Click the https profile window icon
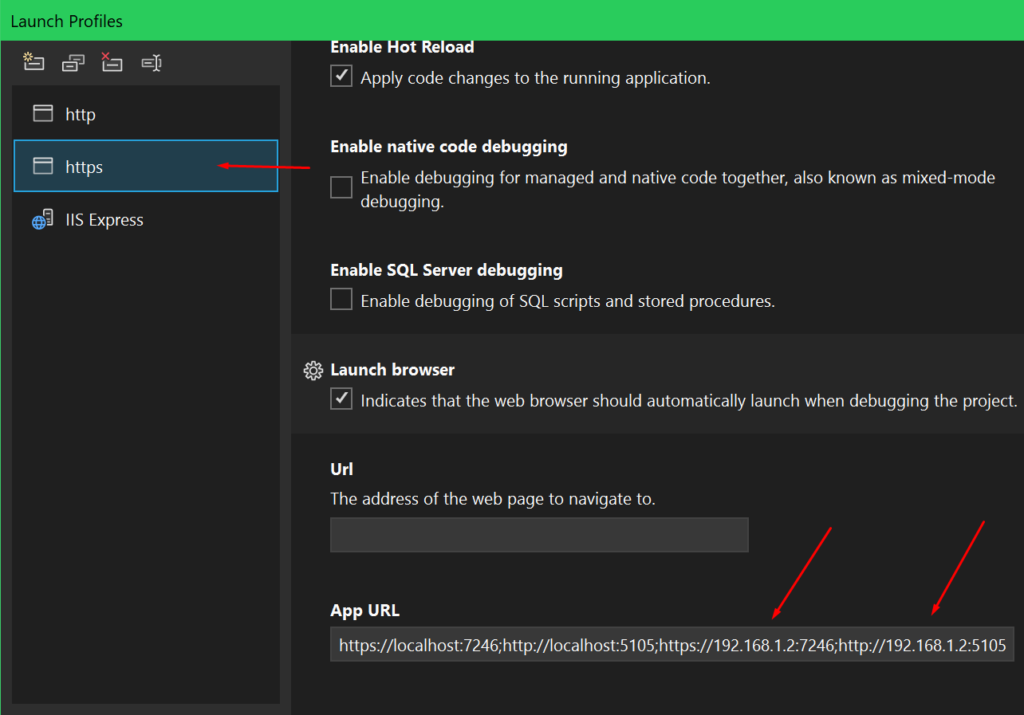The height and width of the screenshot is (715, 1024). 43,166
